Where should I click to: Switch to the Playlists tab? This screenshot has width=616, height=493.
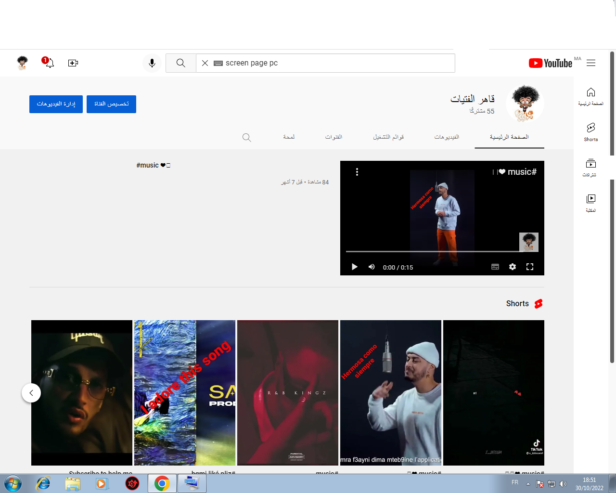(x=388, y=137)
